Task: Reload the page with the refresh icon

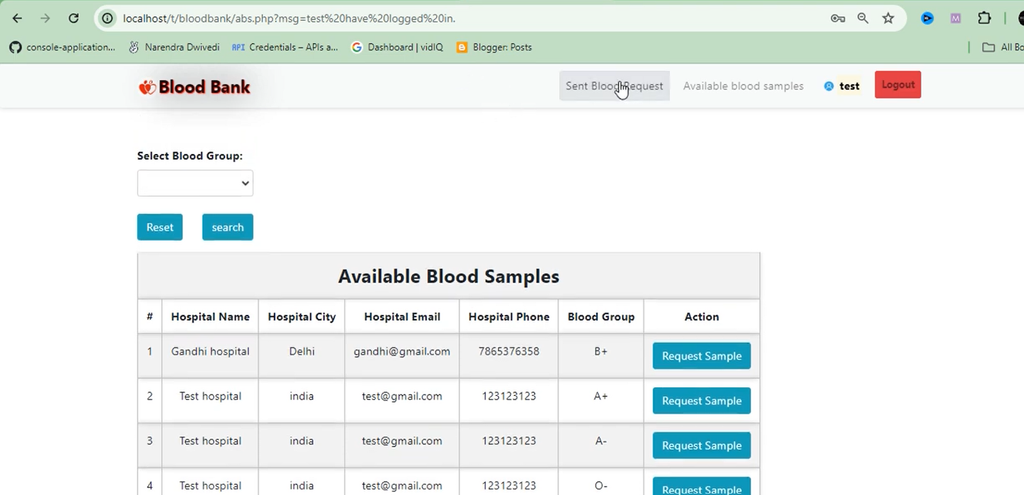Action: [74, 18]
